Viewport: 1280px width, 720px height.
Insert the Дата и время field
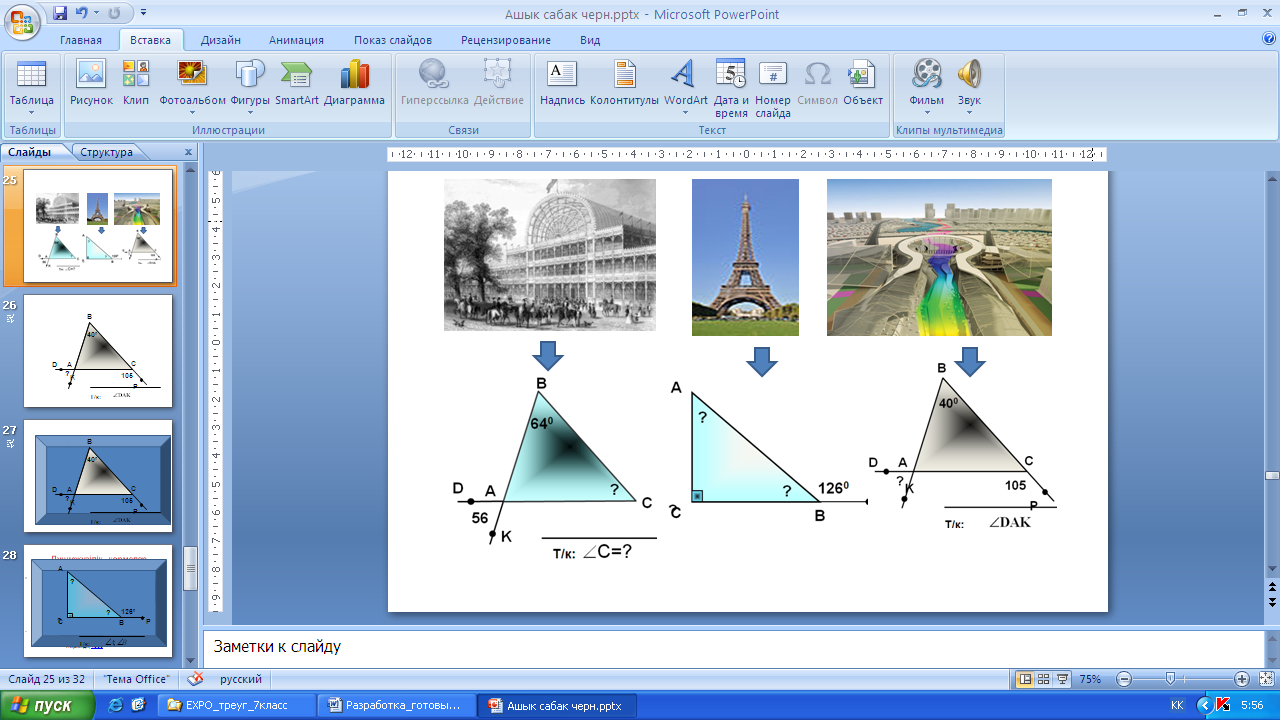tap(731, 88)
